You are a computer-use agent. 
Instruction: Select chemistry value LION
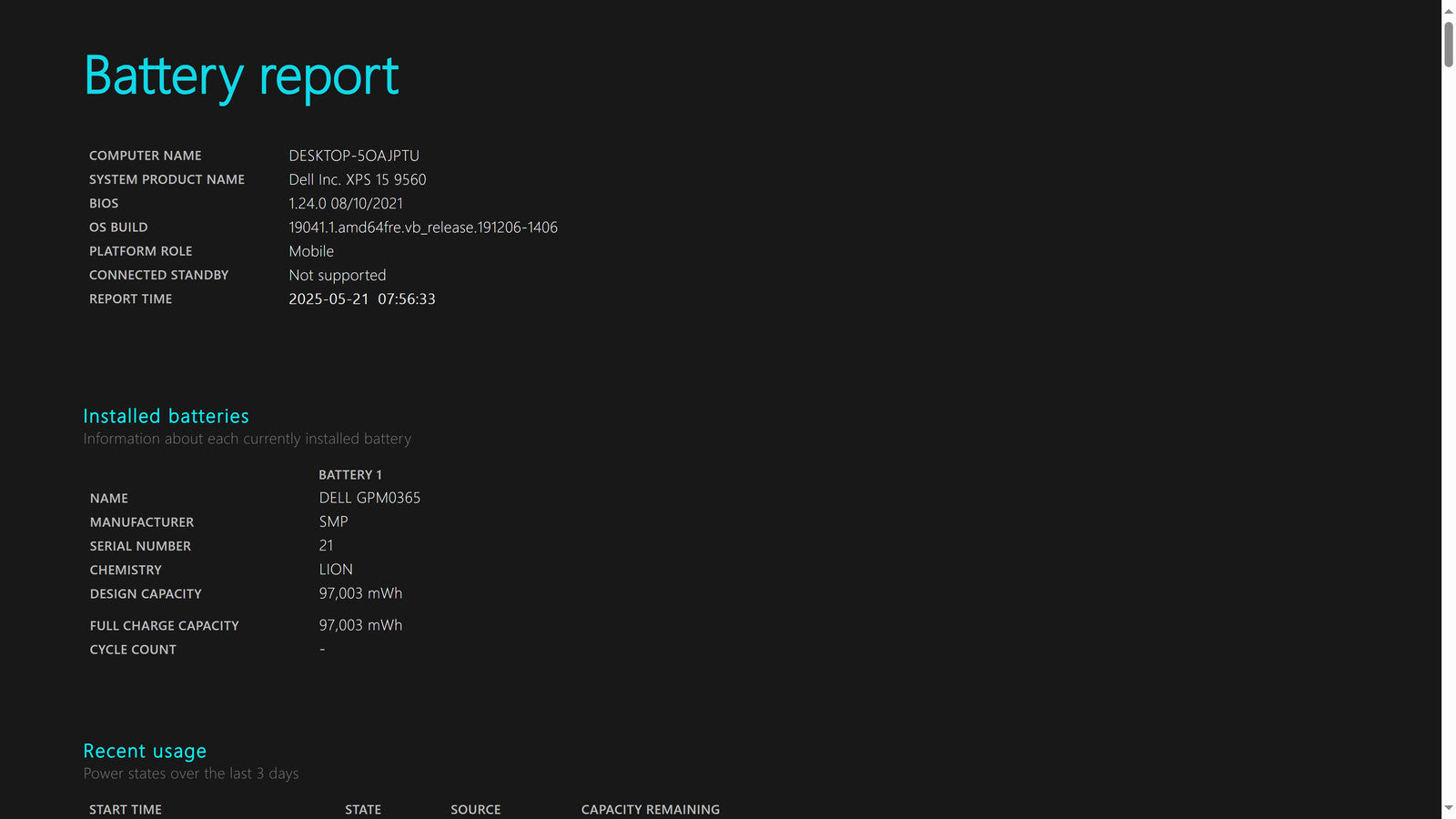pos(336,569)
